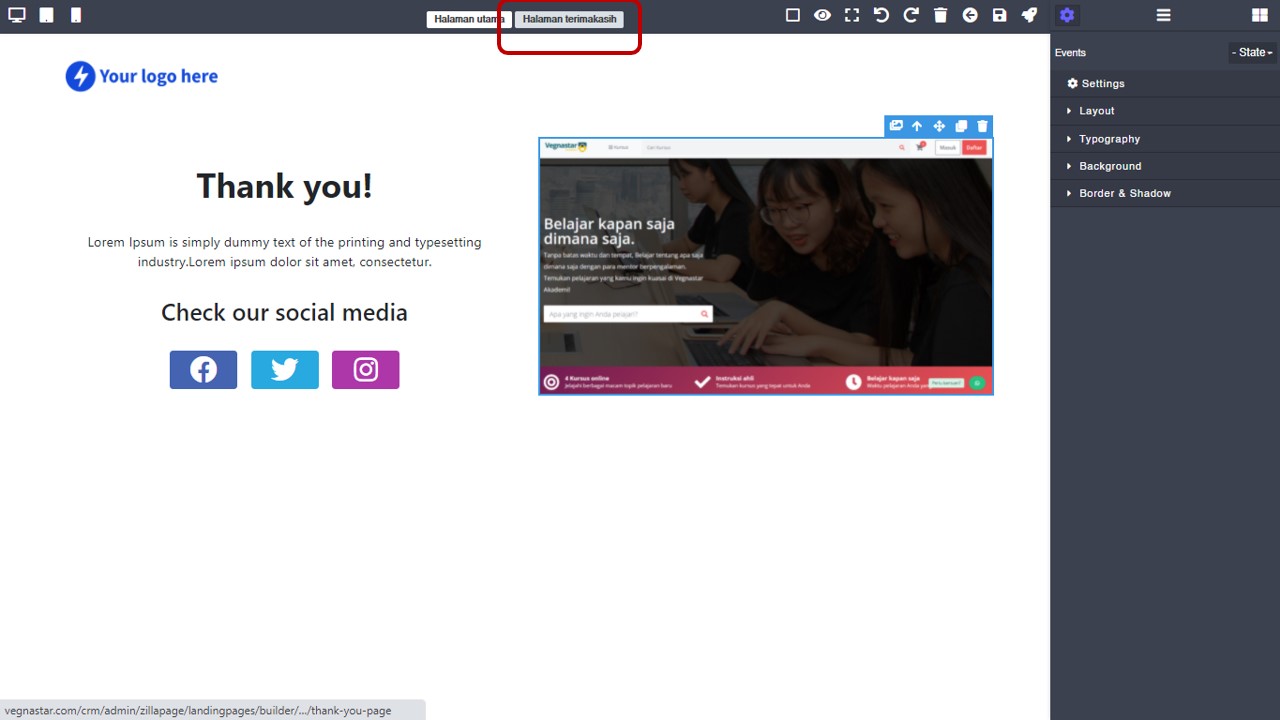Click the rocket publish icon
This screenshot has width=1280, height=720.
tap(1029, 15)
